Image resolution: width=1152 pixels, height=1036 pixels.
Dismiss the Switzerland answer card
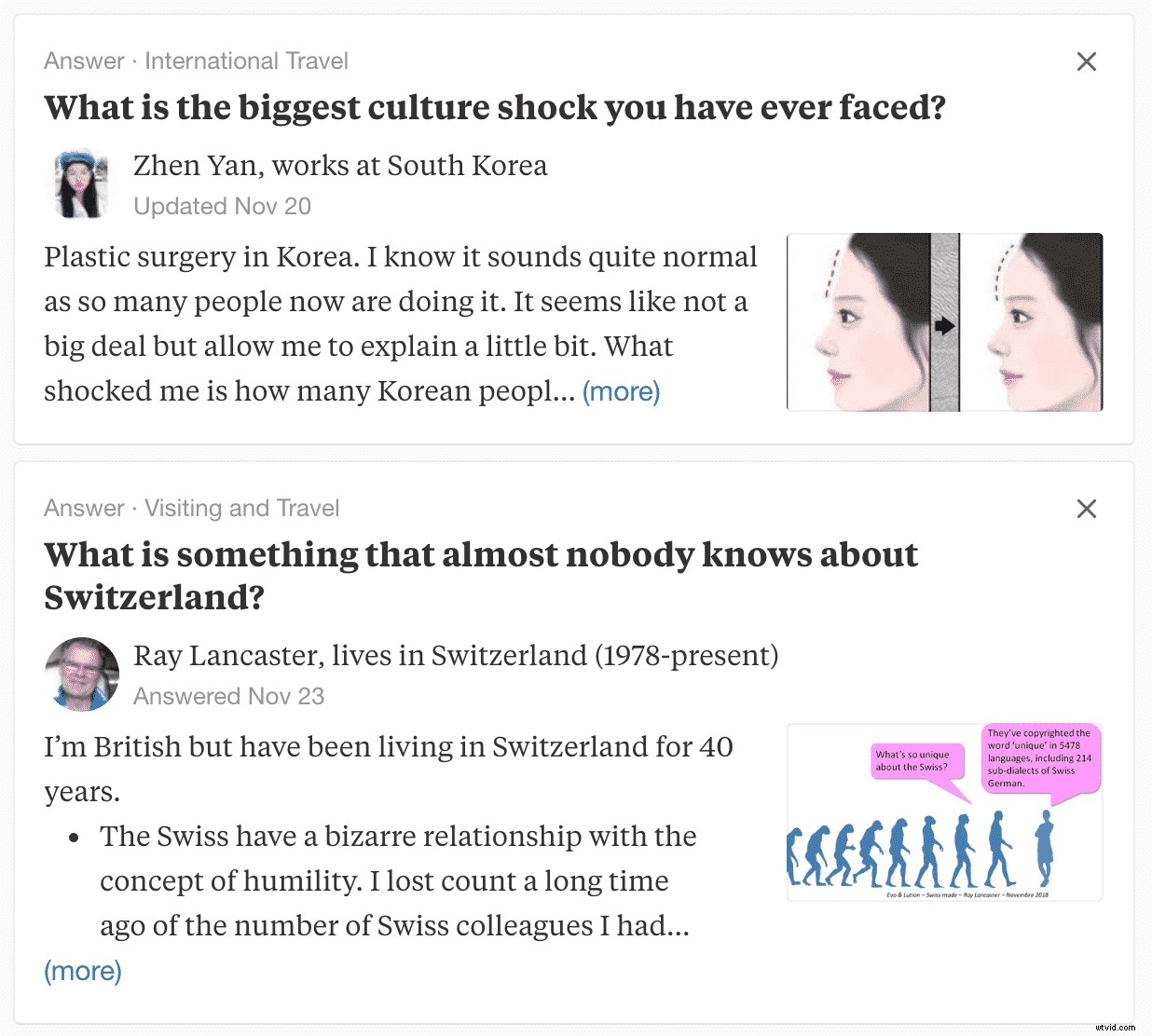pos(1086,509)
